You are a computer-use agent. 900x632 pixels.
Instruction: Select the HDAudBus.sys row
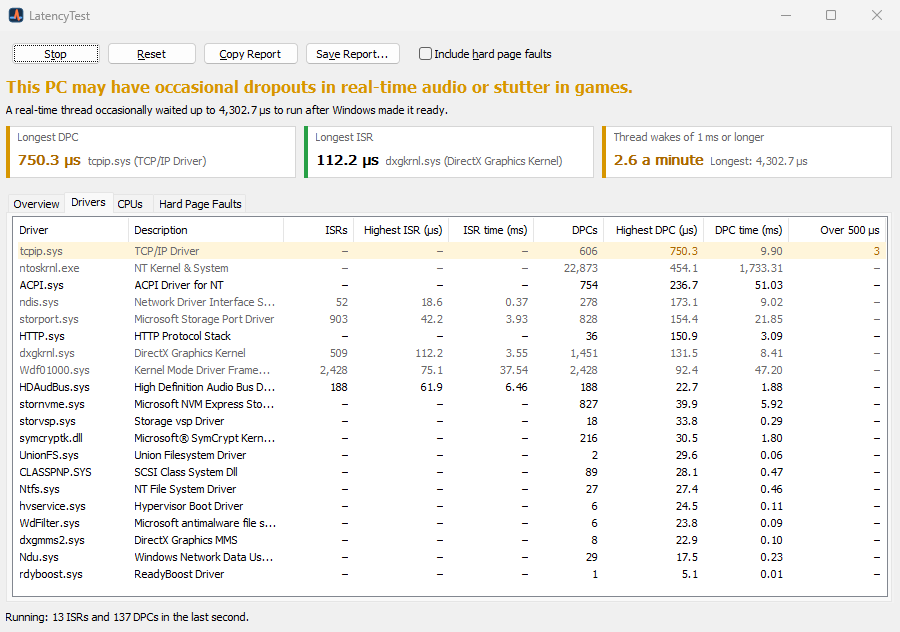click(x=449, y=387)
